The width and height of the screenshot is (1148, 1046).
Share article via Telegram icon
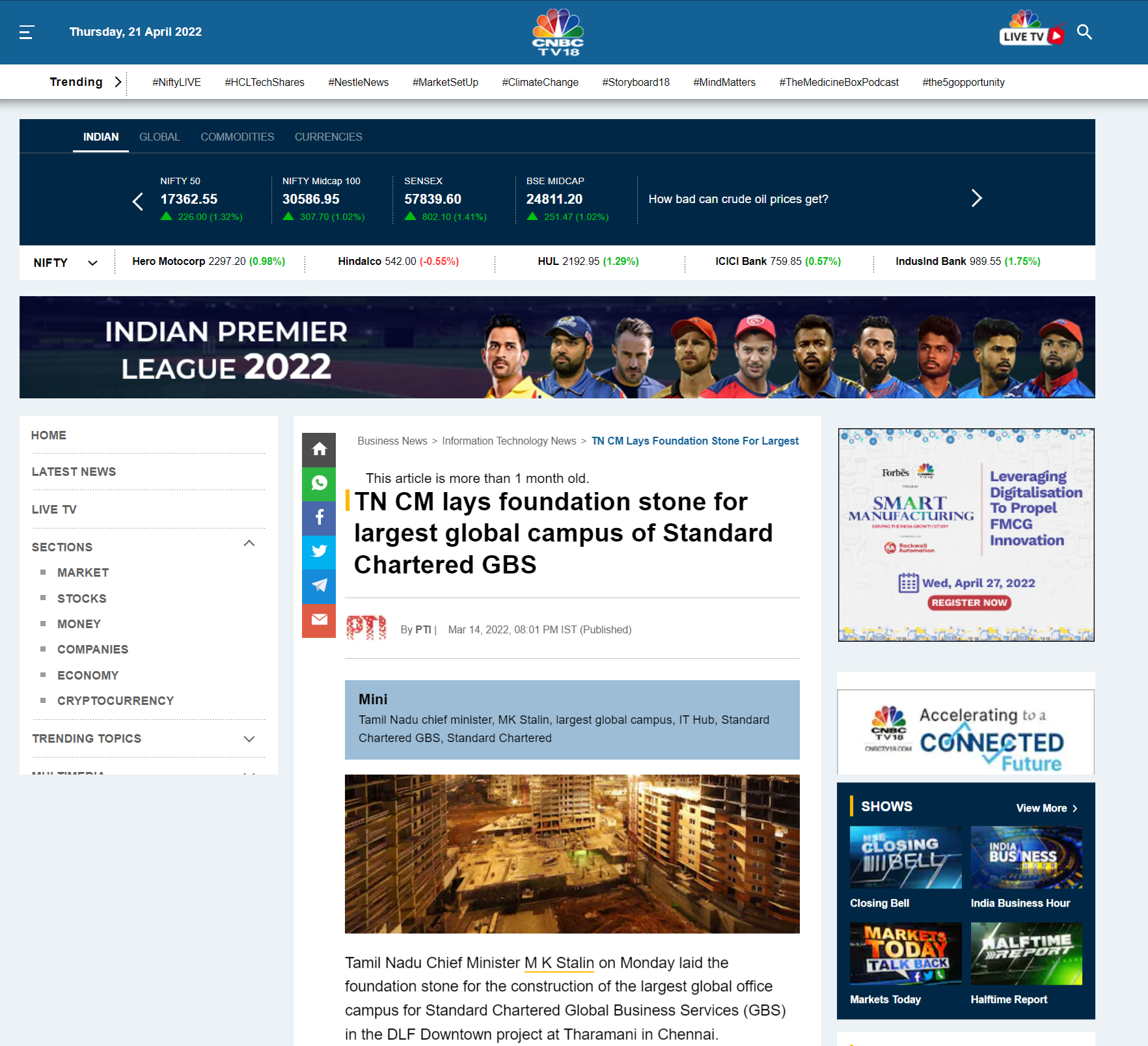click(319, 586)
